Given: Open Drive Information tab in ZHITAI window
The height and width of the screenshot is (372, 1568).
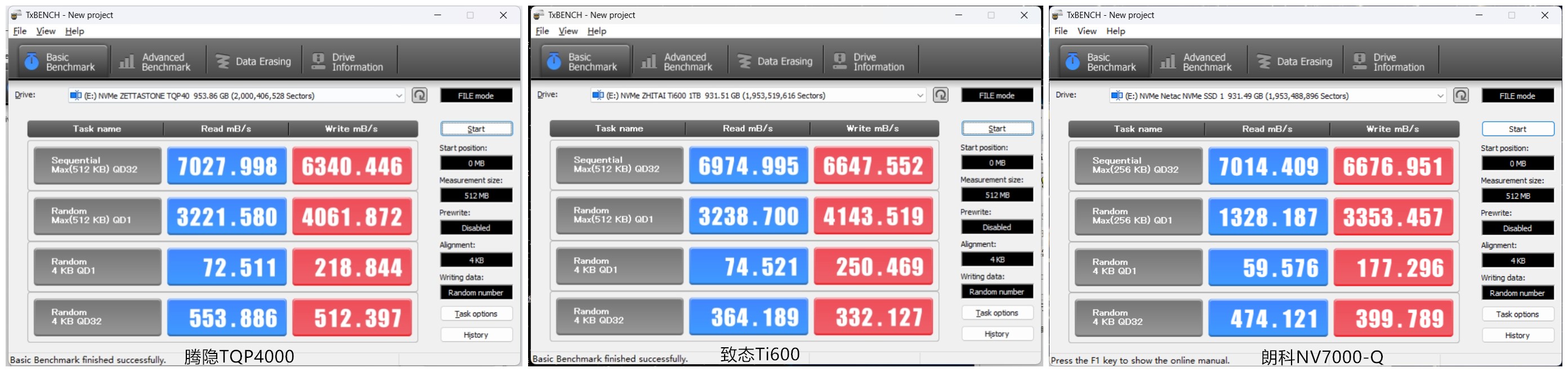Looking at the screenshot, I should 870,61.
